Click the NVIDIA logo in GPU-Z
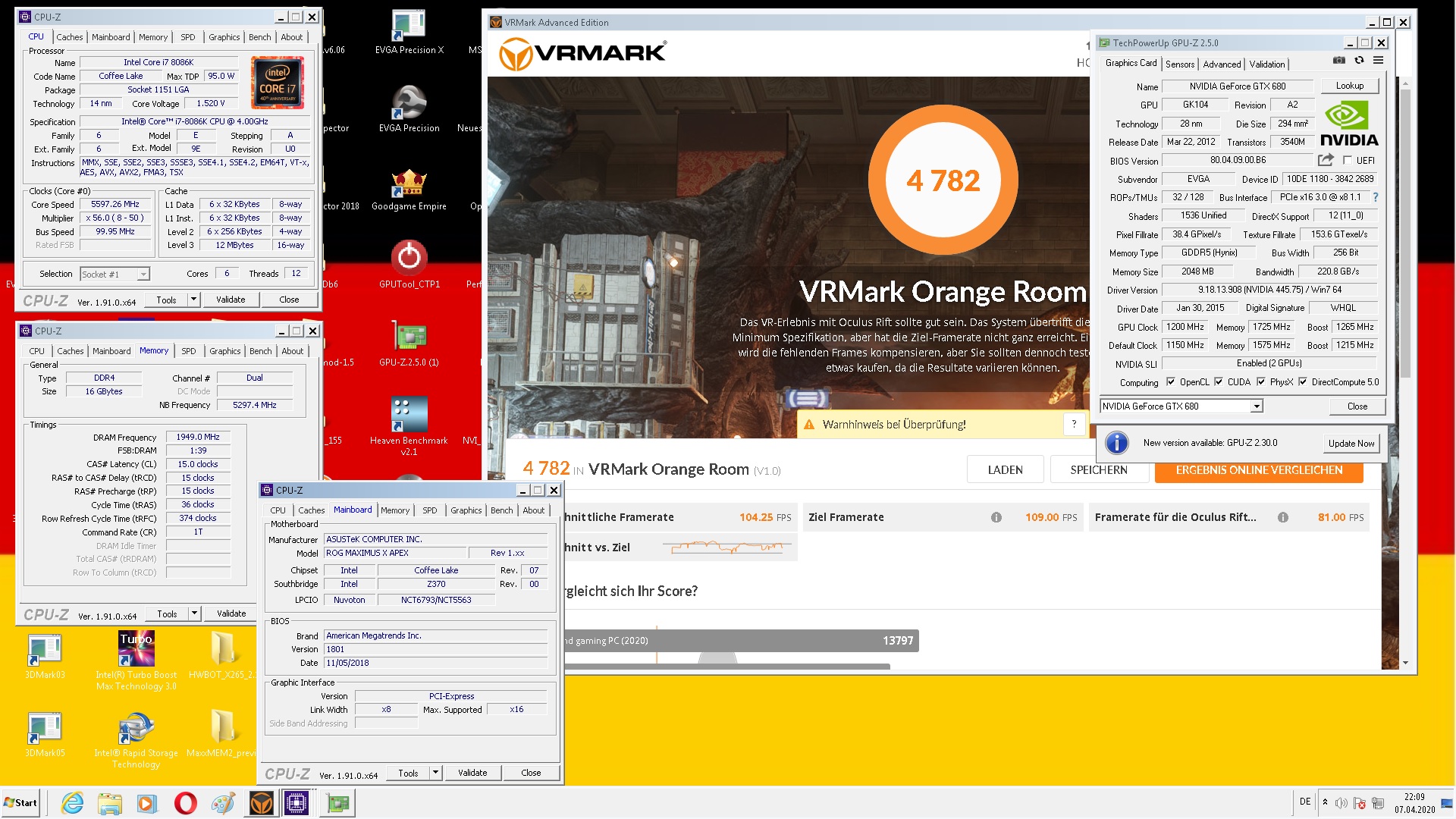This screenshot has width=1456, height=819. (1349, 124)
